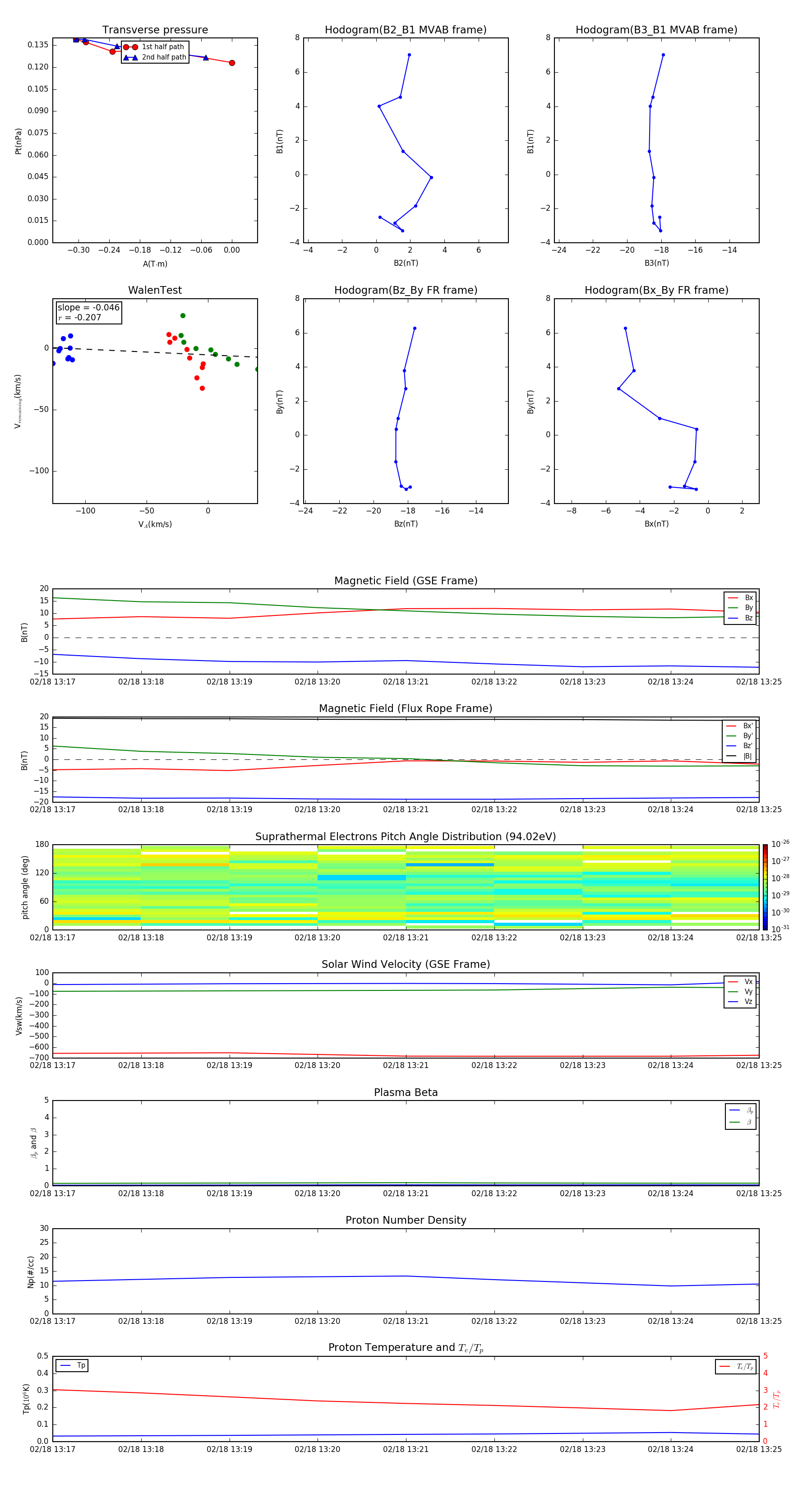Click the "B2(nT)" x-axis label
812x1489 pixels.
(406, 263)
